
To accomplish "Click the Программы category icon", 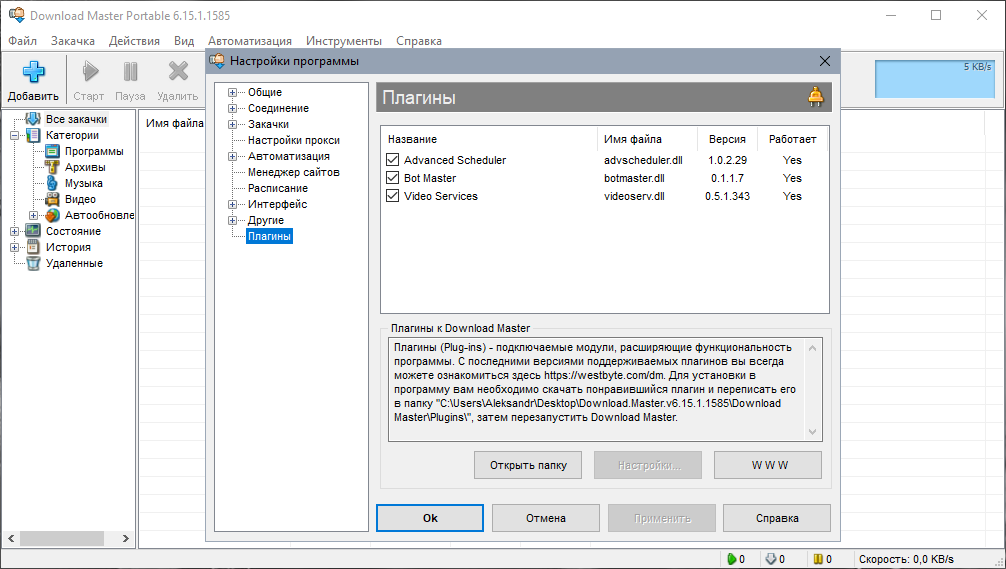I will pos(53,151).
